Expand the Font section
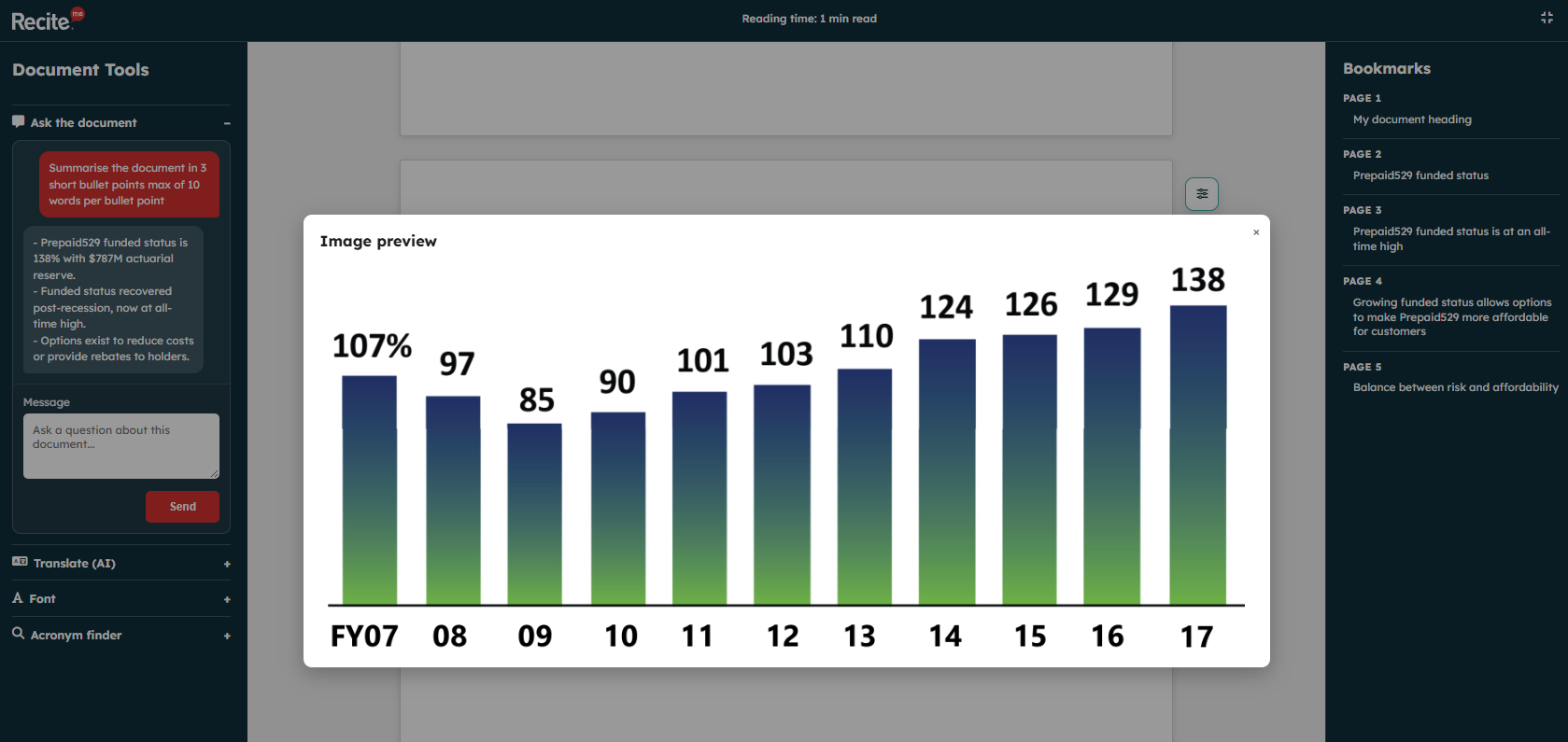 (227, 599)
